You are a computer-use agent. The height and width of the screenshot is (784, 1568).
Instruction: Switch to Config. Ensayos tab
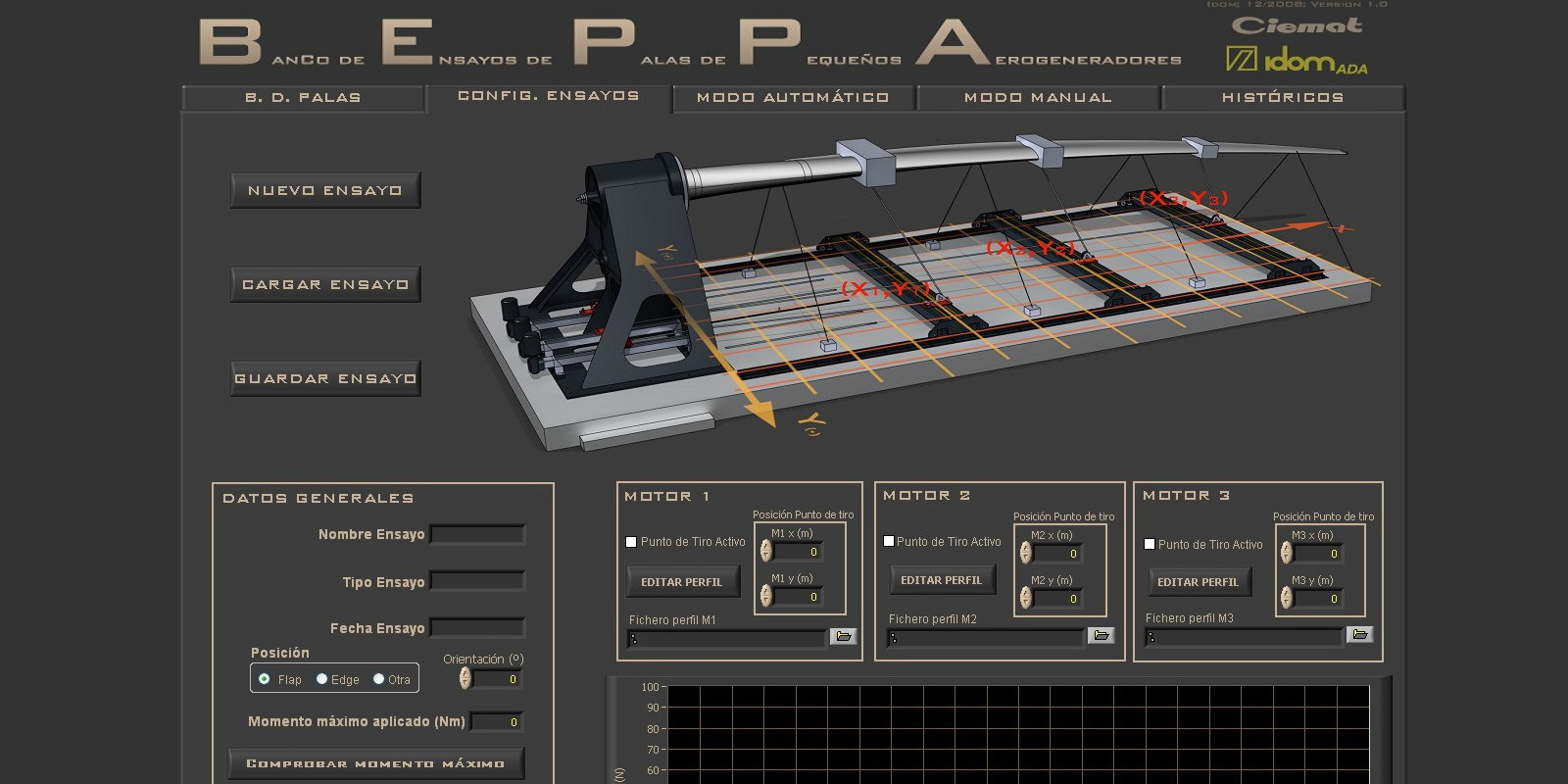click(x=549, y=96)
